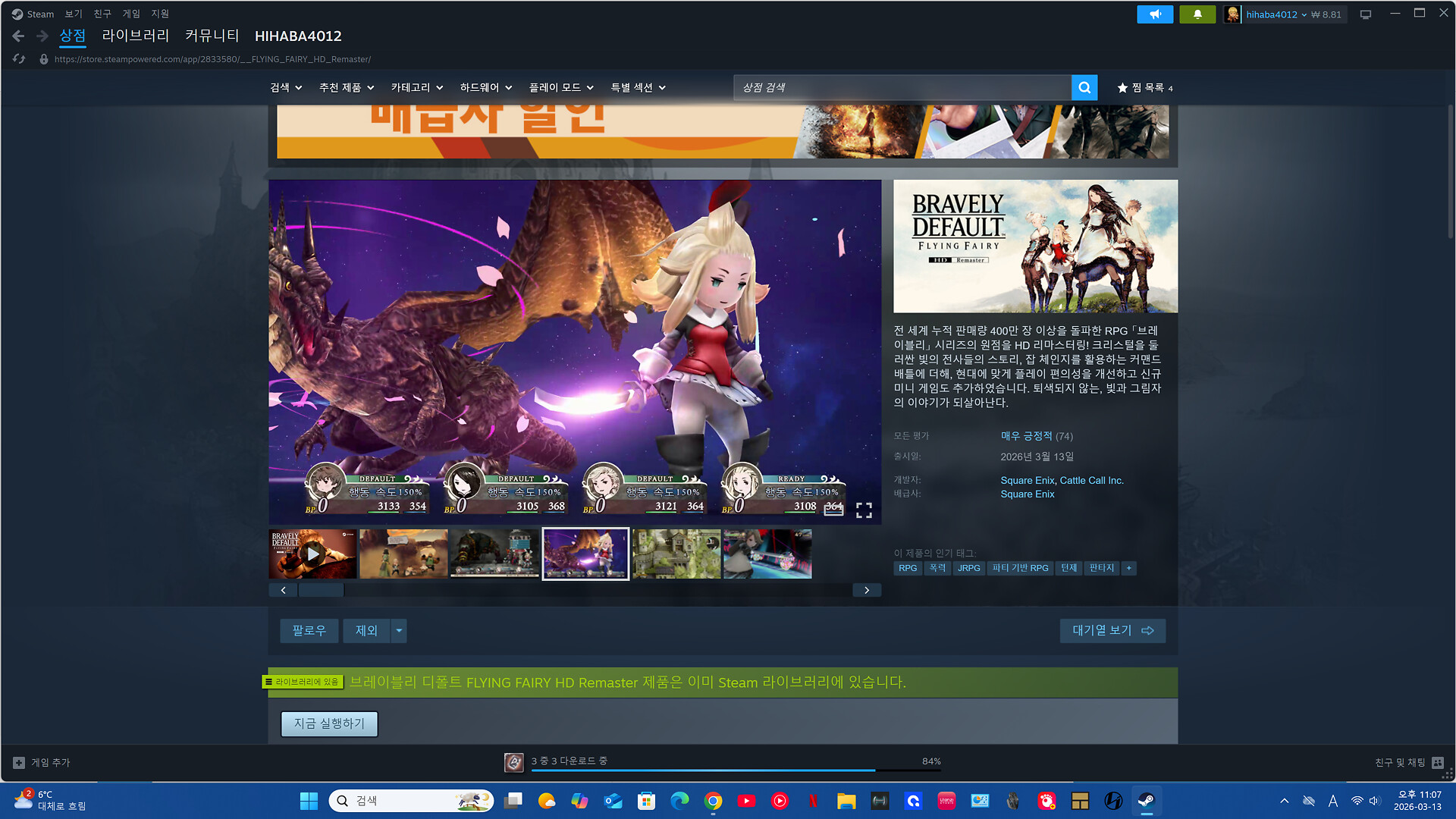
Task: Open the 보기 menu
Action: point(73,14)
